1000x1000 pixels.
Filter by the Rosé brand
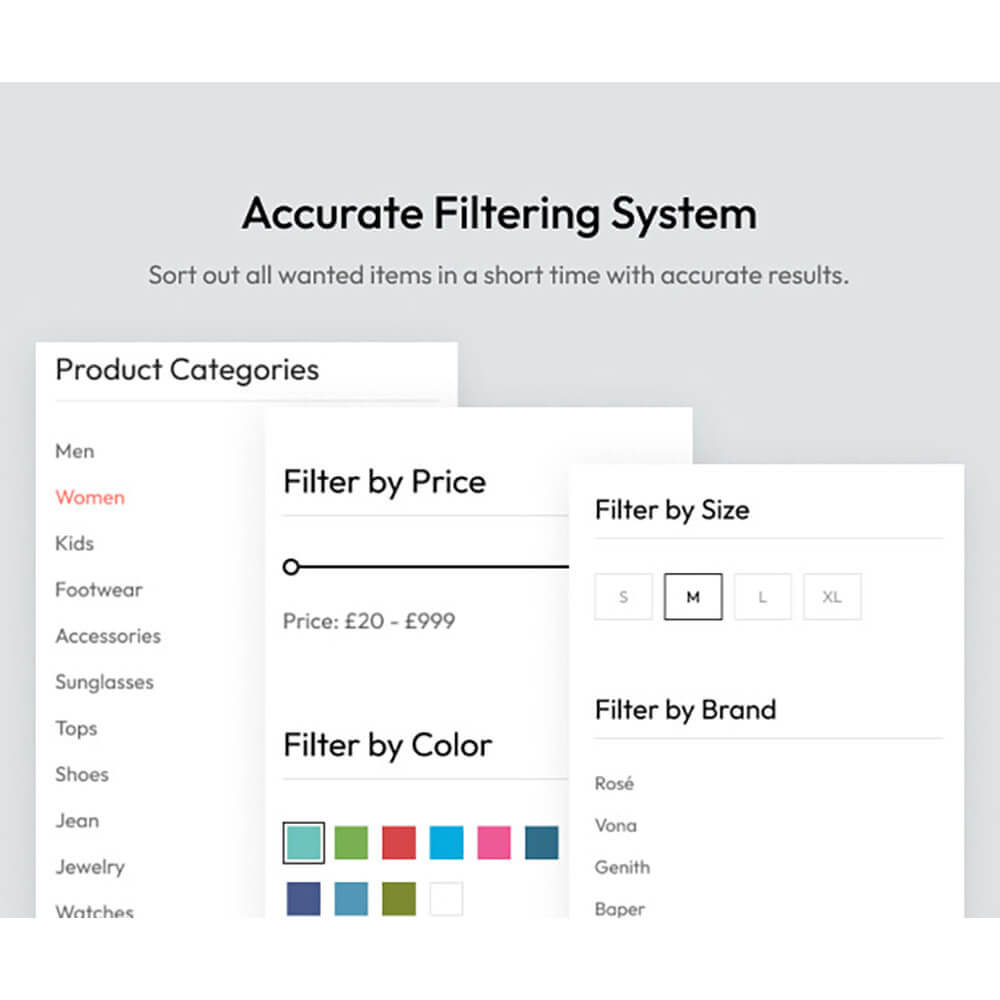pyautogui.click(x=614, y=783)
